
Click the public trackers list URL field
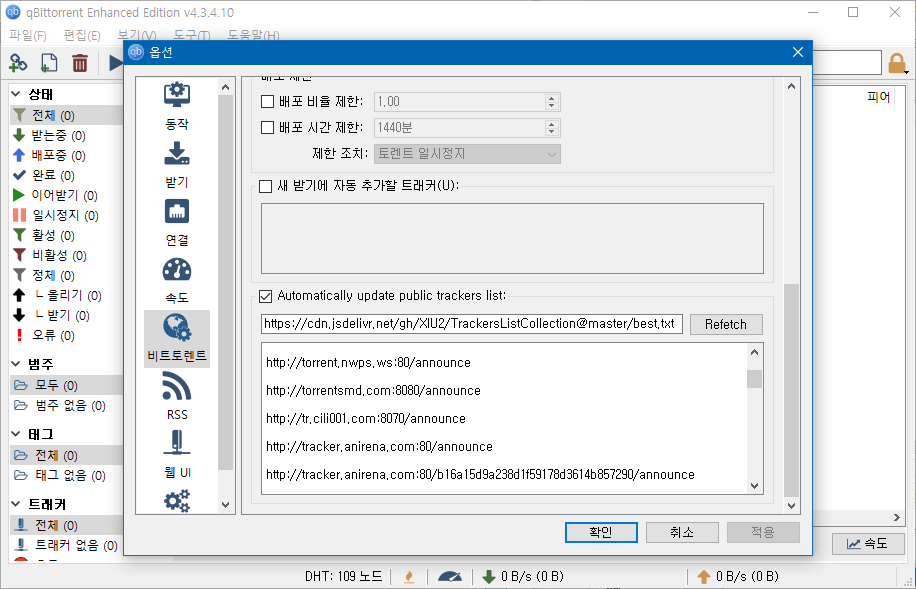click(x=472, y=324)
